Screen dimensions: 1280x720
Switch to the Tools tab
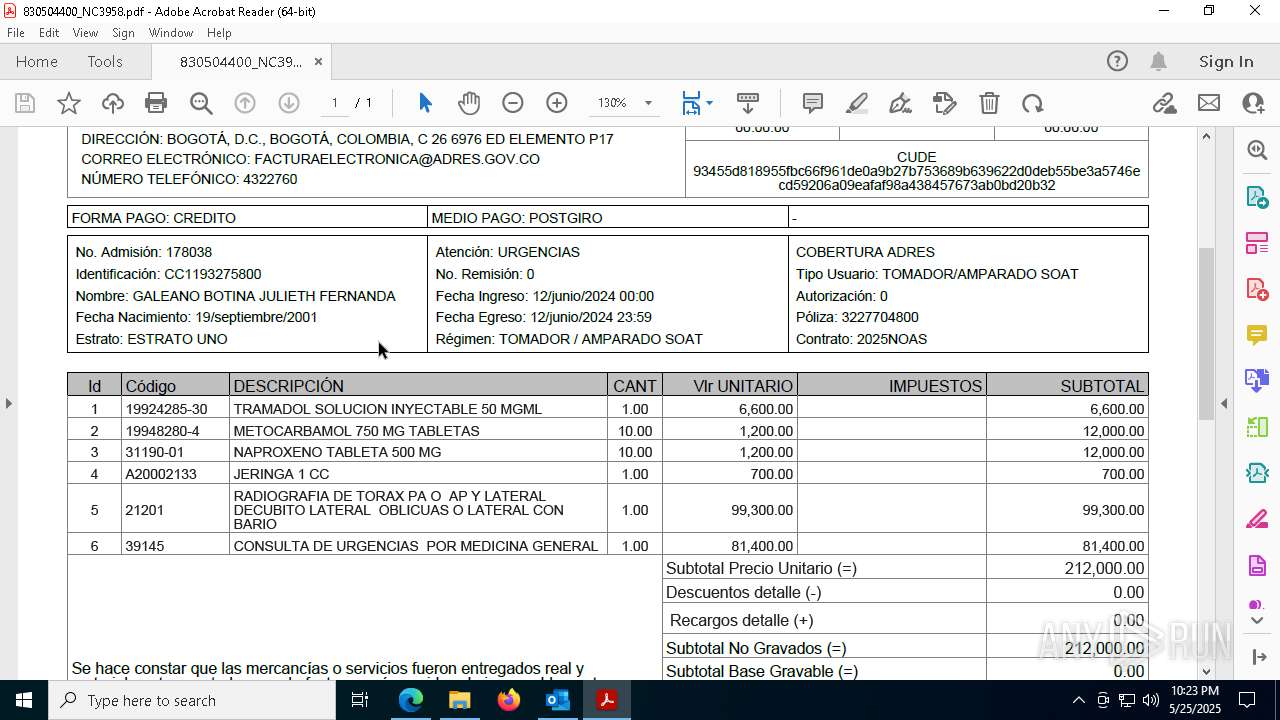click(105, 62)
